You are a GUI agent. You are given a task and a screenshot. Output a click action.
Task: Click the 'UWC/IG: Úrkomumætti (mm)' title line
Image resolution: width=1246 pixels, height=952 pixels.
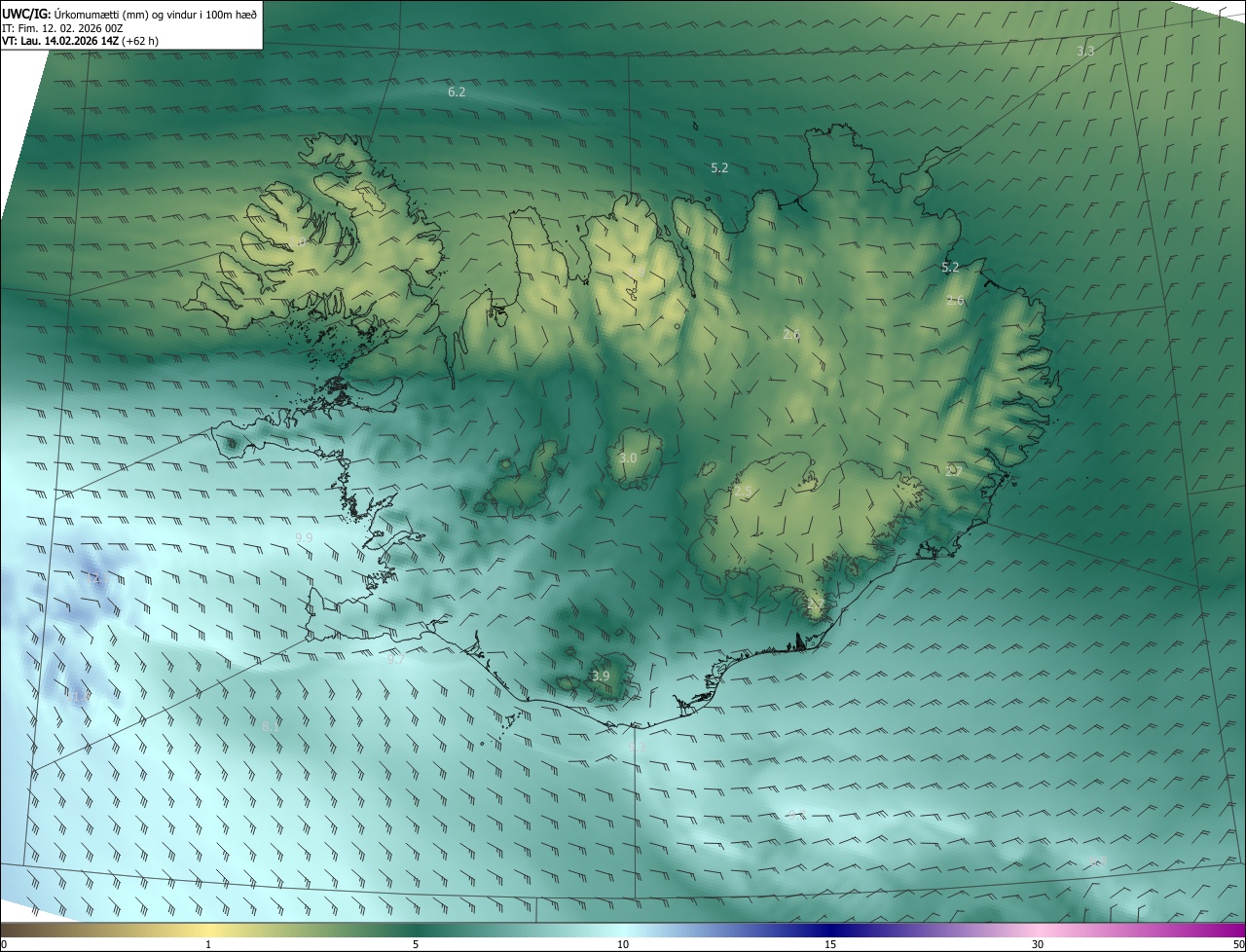pos(129,14)
